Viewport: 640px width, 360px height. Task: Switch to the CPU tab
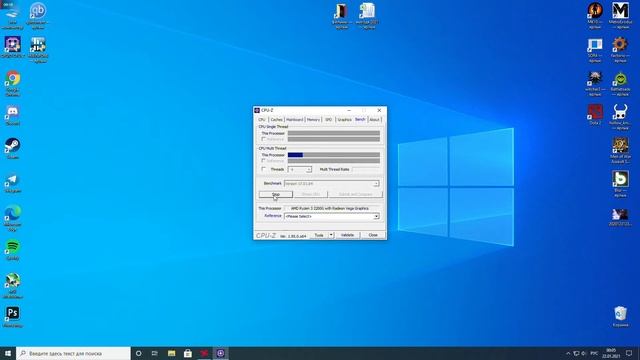click(262, 120)
